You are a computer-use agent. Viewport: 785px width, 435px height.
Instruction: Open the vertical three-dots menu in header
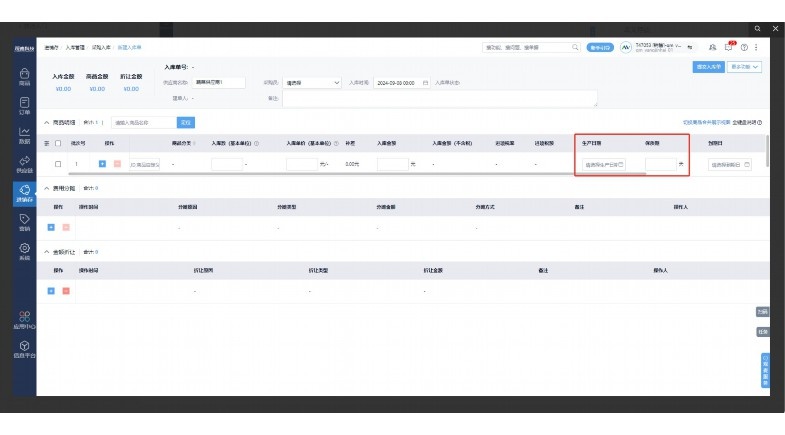pyautogui.click(x=756, y=47)
